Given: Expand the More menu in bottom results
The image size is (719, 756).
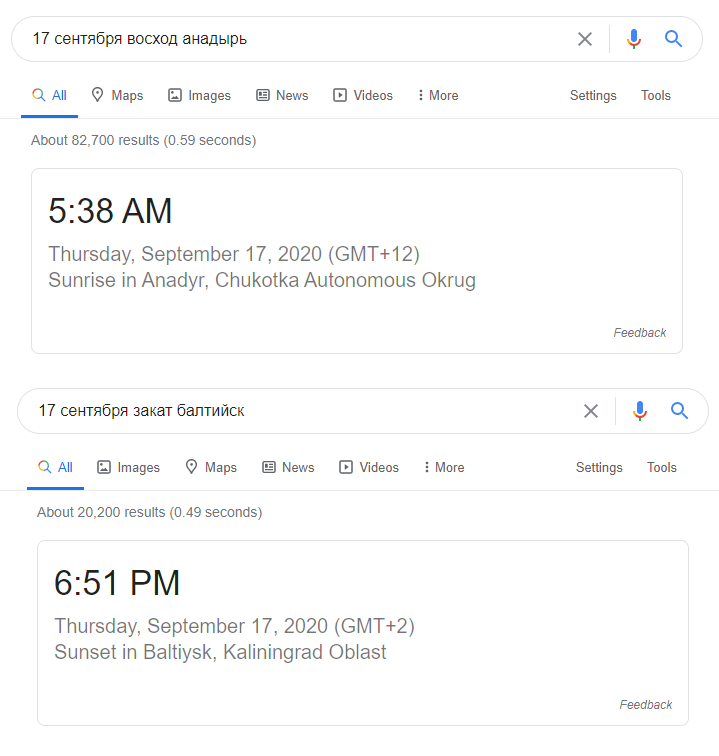Looking at the screenshot, I should [444, 468].
